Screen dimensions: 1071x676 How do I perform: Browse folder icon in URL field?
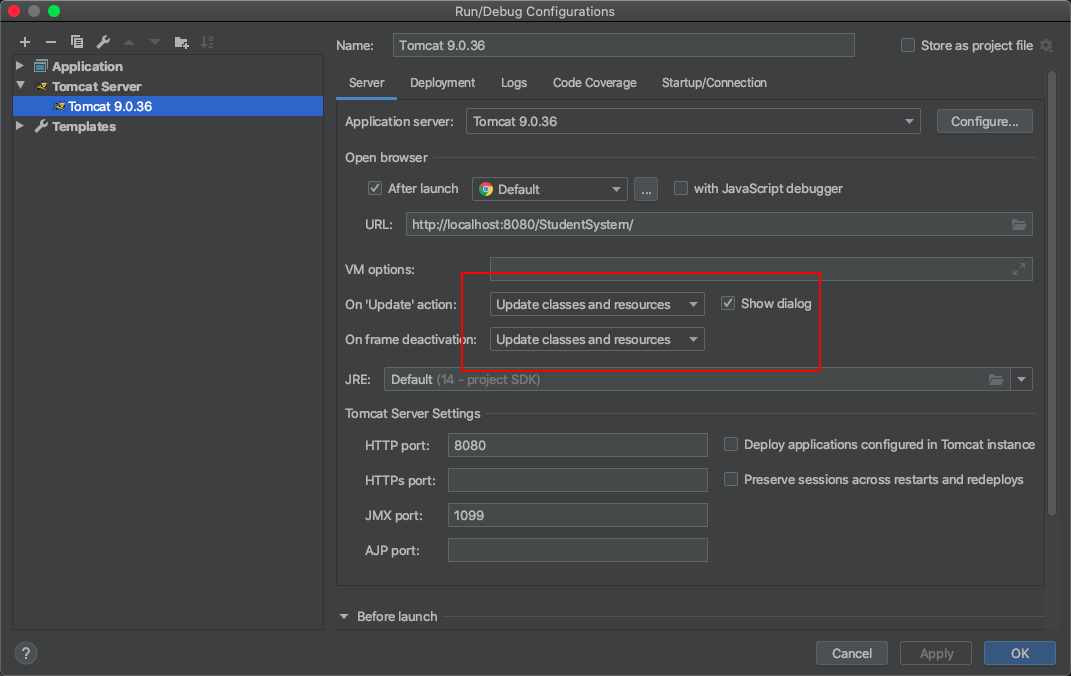coord(1018,225)
